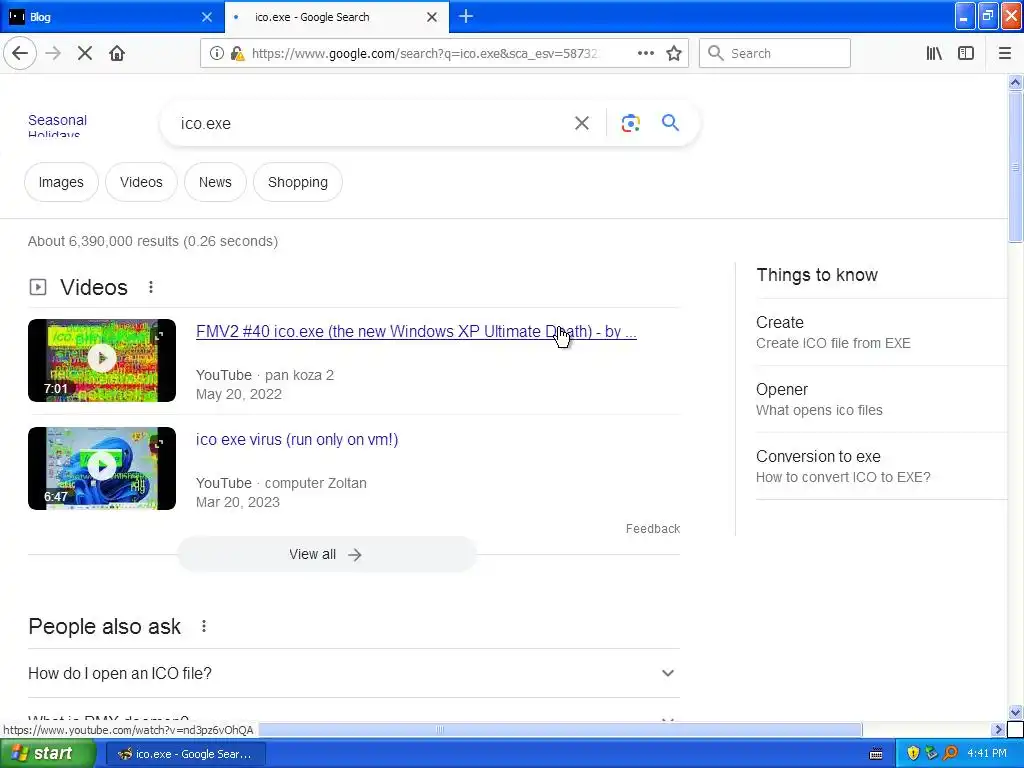This screenshot has width=1024, height=768.
Task: Open the Firefox hamburger menu
Action: coord(1004,53)
